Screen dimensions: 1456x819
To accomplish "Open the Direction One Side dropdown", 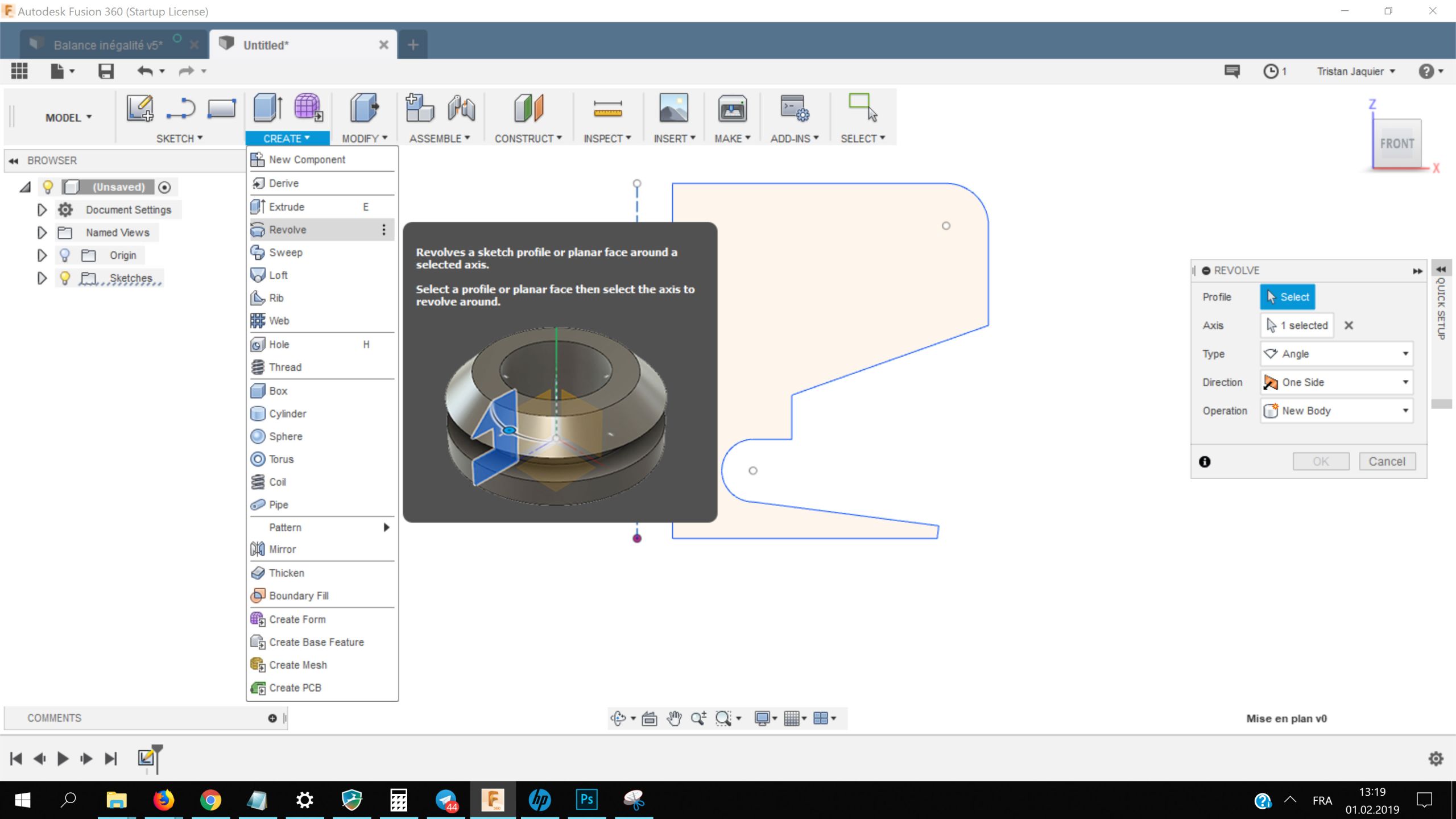I will 1337,382.
